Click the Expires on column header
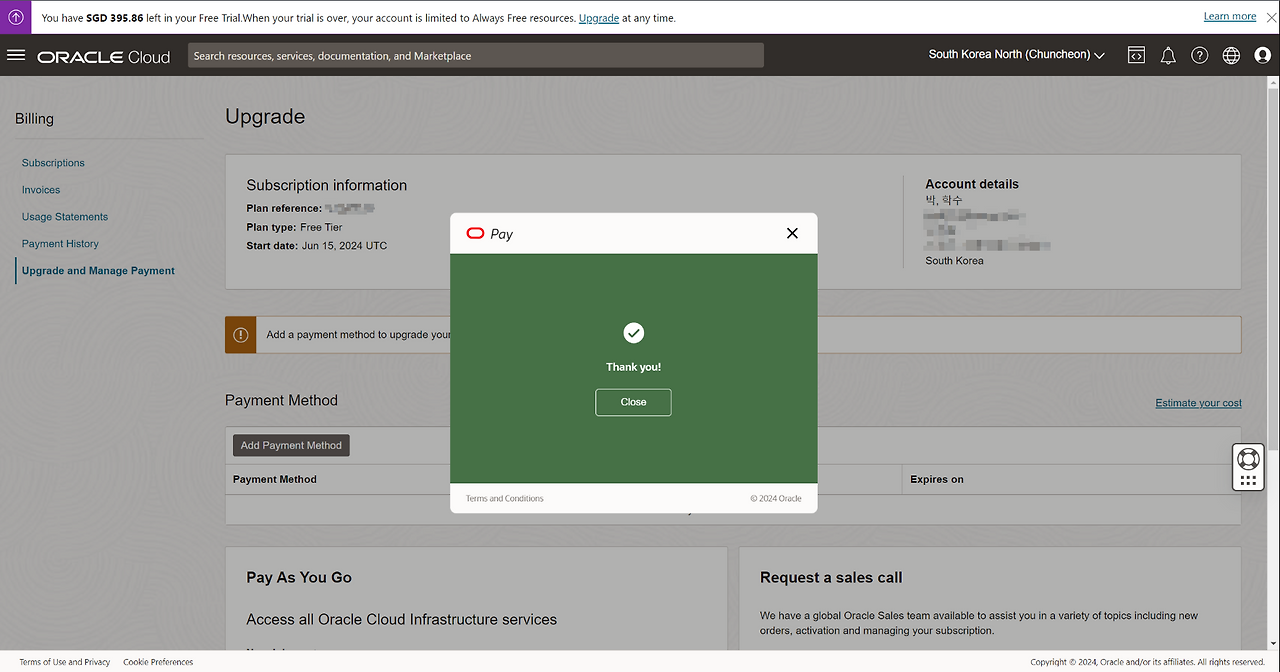Viewport: 1280px width, 672px height. tap(937, 480)
